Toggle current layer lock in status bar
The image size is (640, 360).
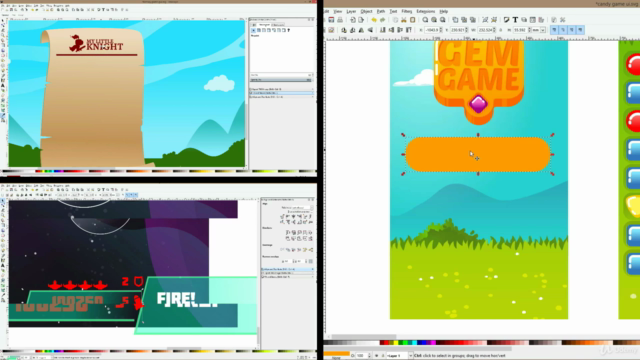coord(383,356)
